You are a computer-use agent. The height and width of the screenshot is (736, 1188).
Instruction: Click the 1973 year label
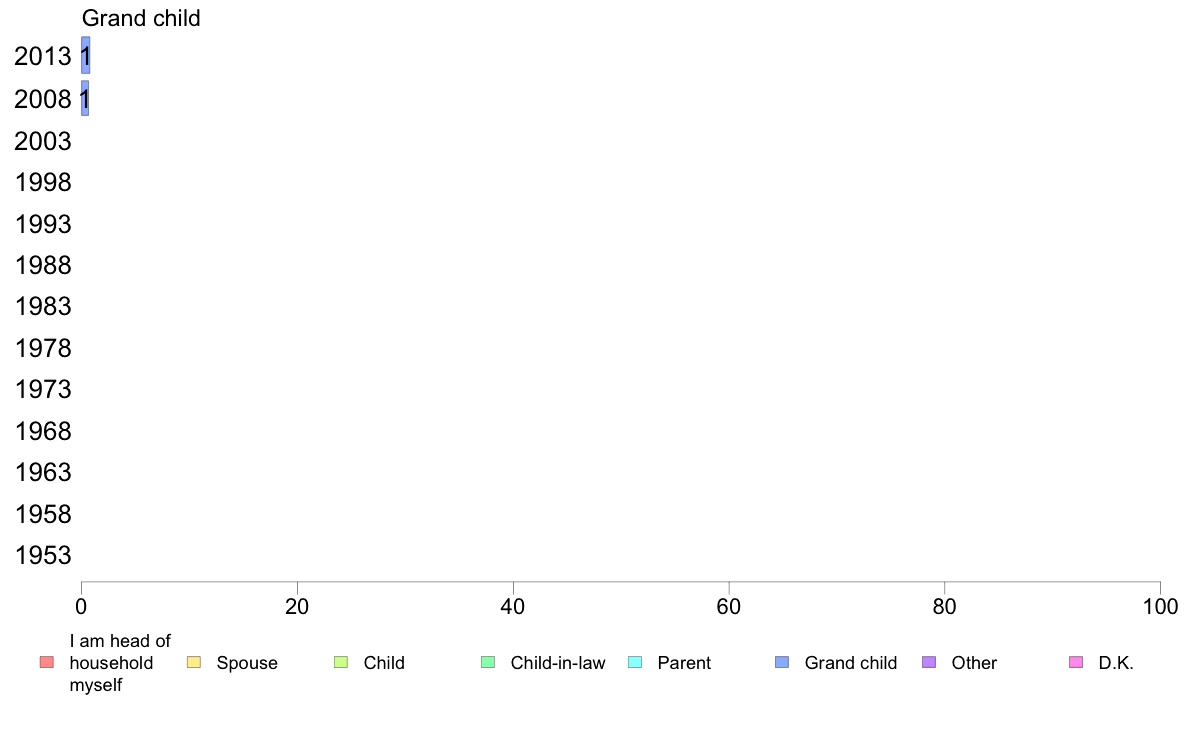(x=43, y=389)
